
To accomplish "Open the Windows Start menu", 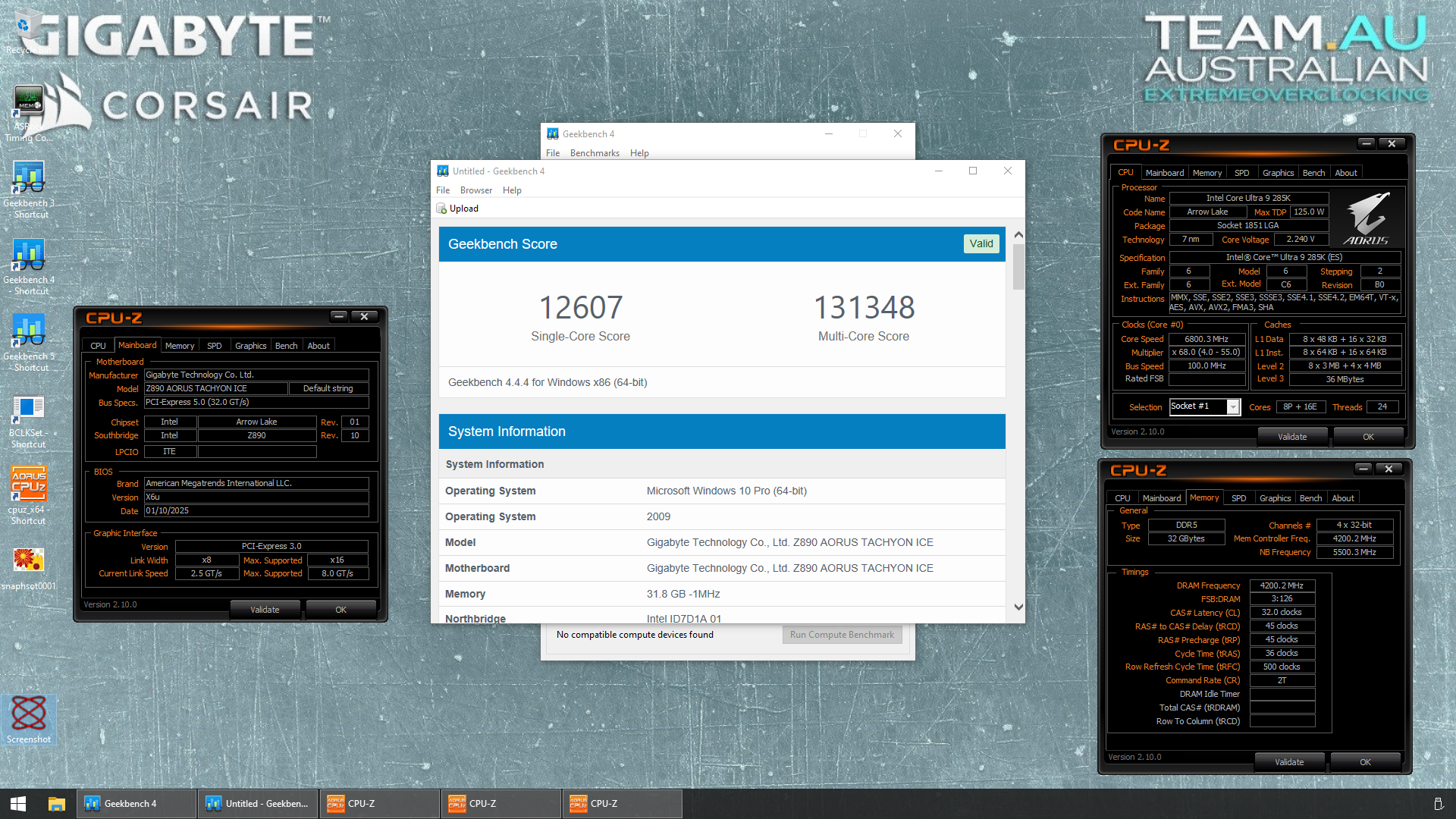I will click(18, 804).
